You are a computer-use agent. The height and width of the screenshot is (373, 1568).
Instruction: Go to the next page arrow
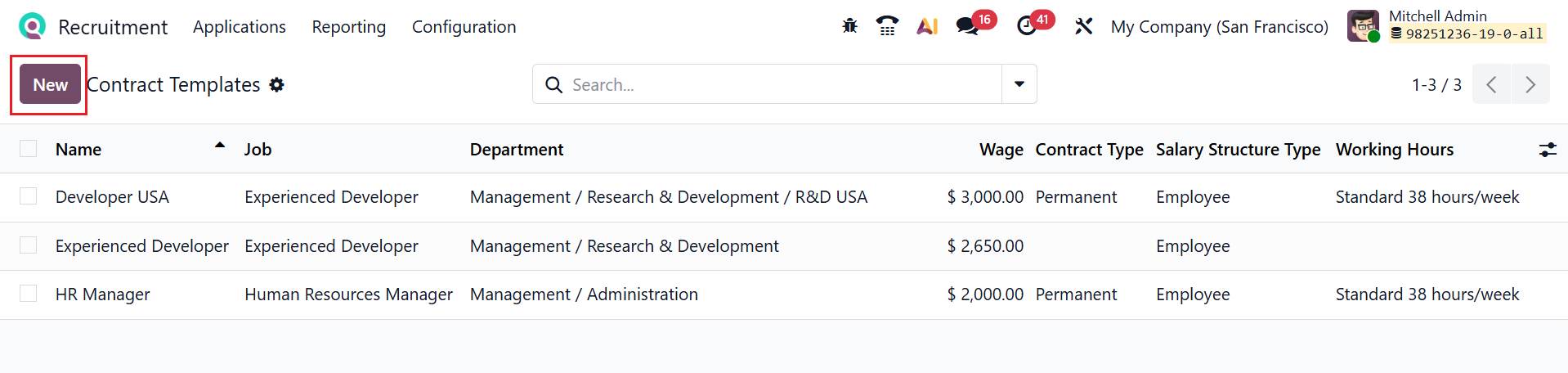pyautogui.click(x=1530, y=84)
